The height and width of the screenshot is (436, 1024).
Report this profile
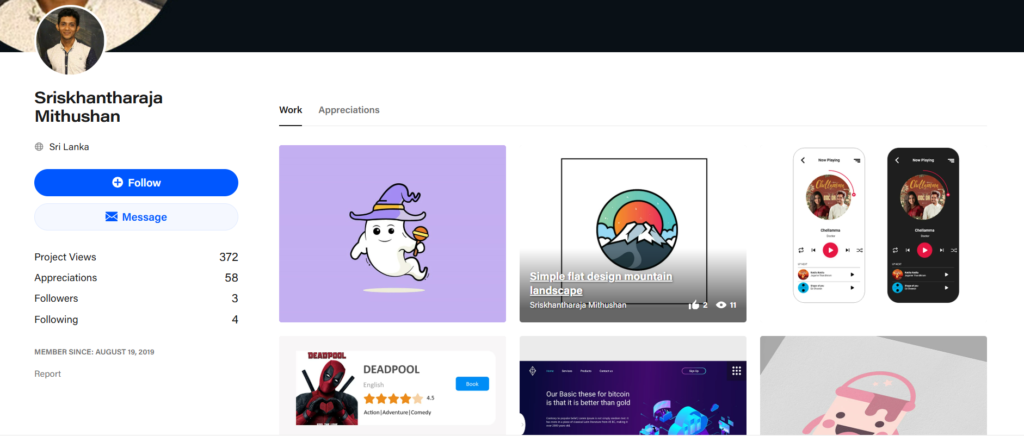[x=47, y=374]
